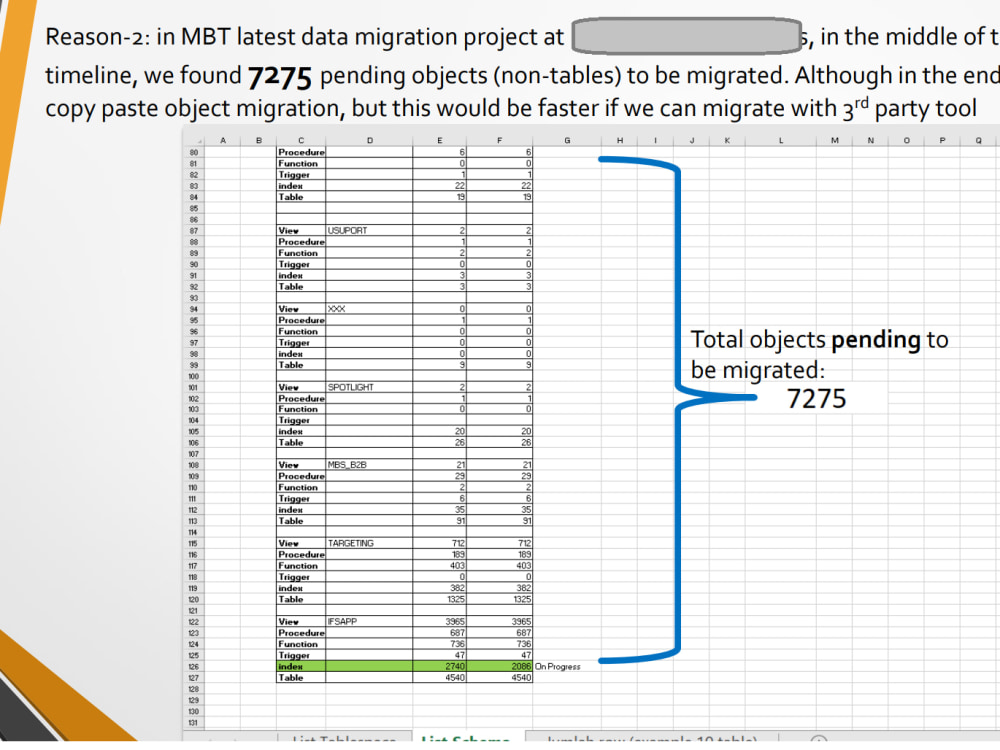Select column C header

301,140
